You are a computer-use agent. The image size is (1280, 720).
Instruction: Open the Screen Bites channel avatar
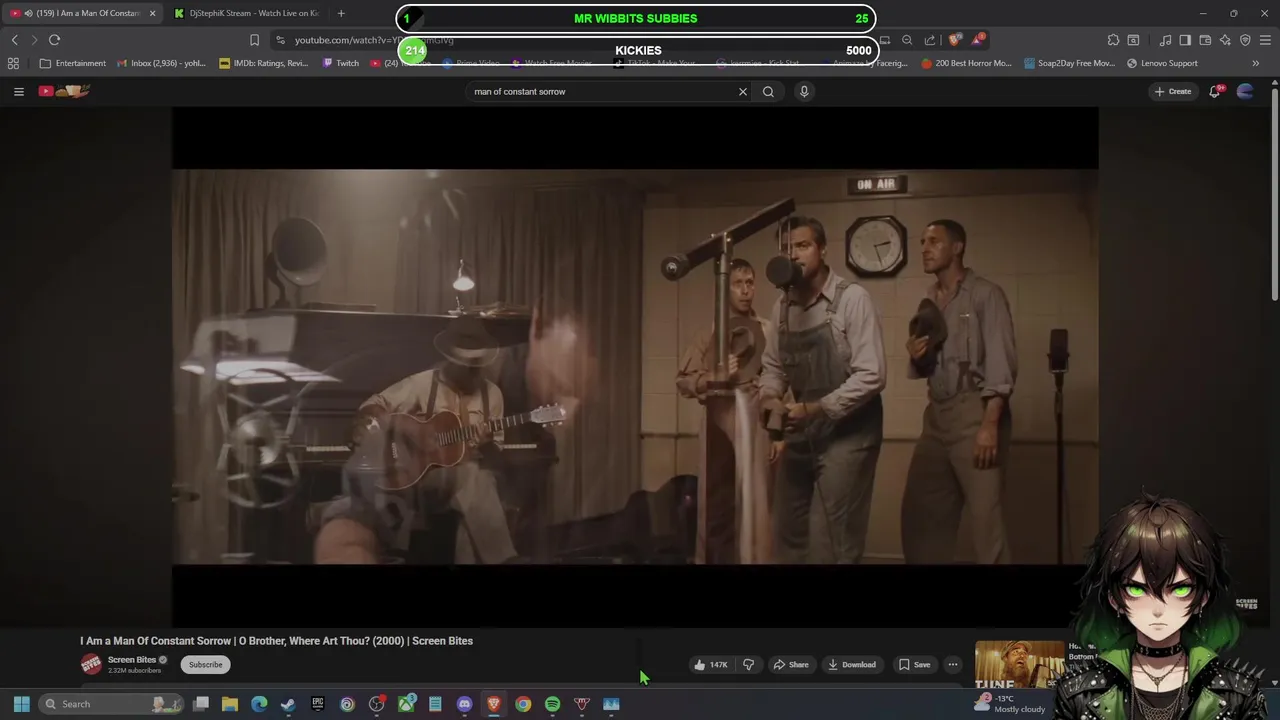click(91, 664)
